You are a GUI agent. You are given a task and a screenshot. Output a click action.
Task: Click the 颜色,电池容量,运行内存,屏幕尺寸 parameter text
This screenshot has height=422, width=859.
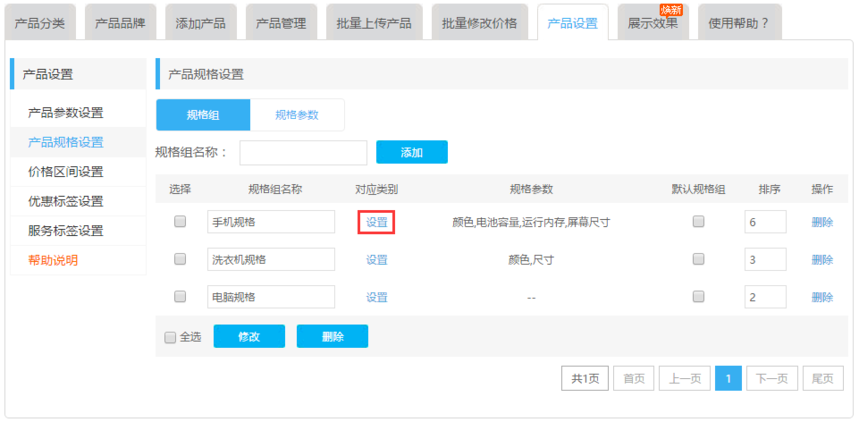pyautogui.click(x=531, y=223)
